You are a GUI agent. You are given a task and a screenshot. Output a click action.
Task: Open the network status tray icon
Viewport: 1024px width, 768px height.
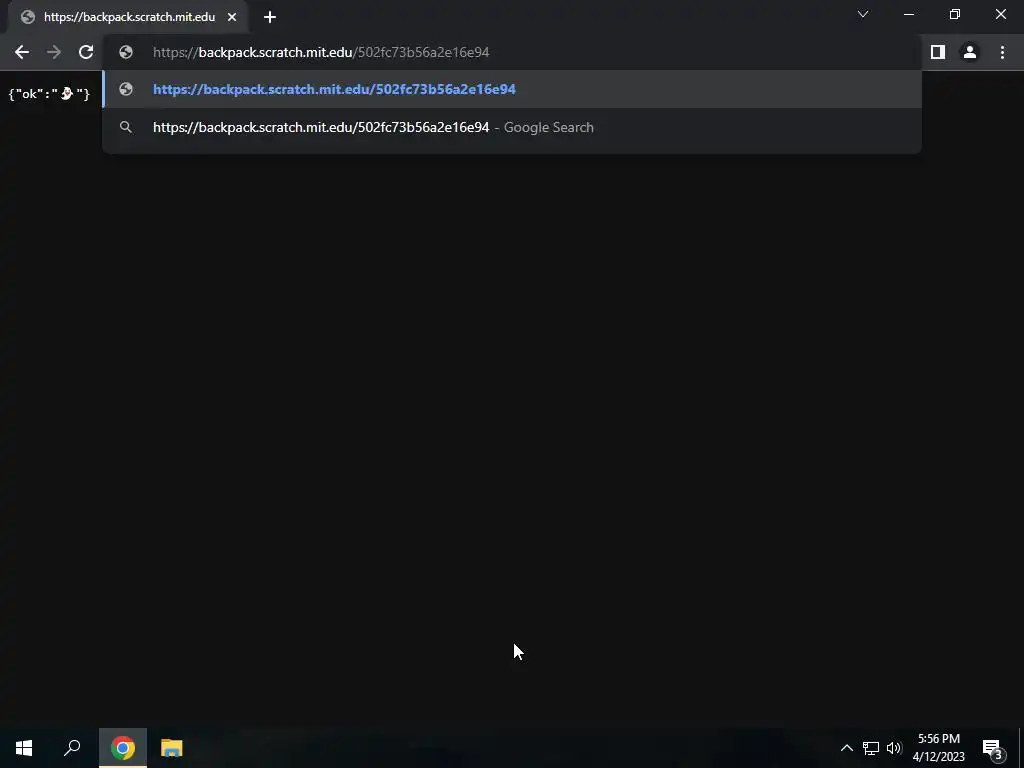point(871,748)
